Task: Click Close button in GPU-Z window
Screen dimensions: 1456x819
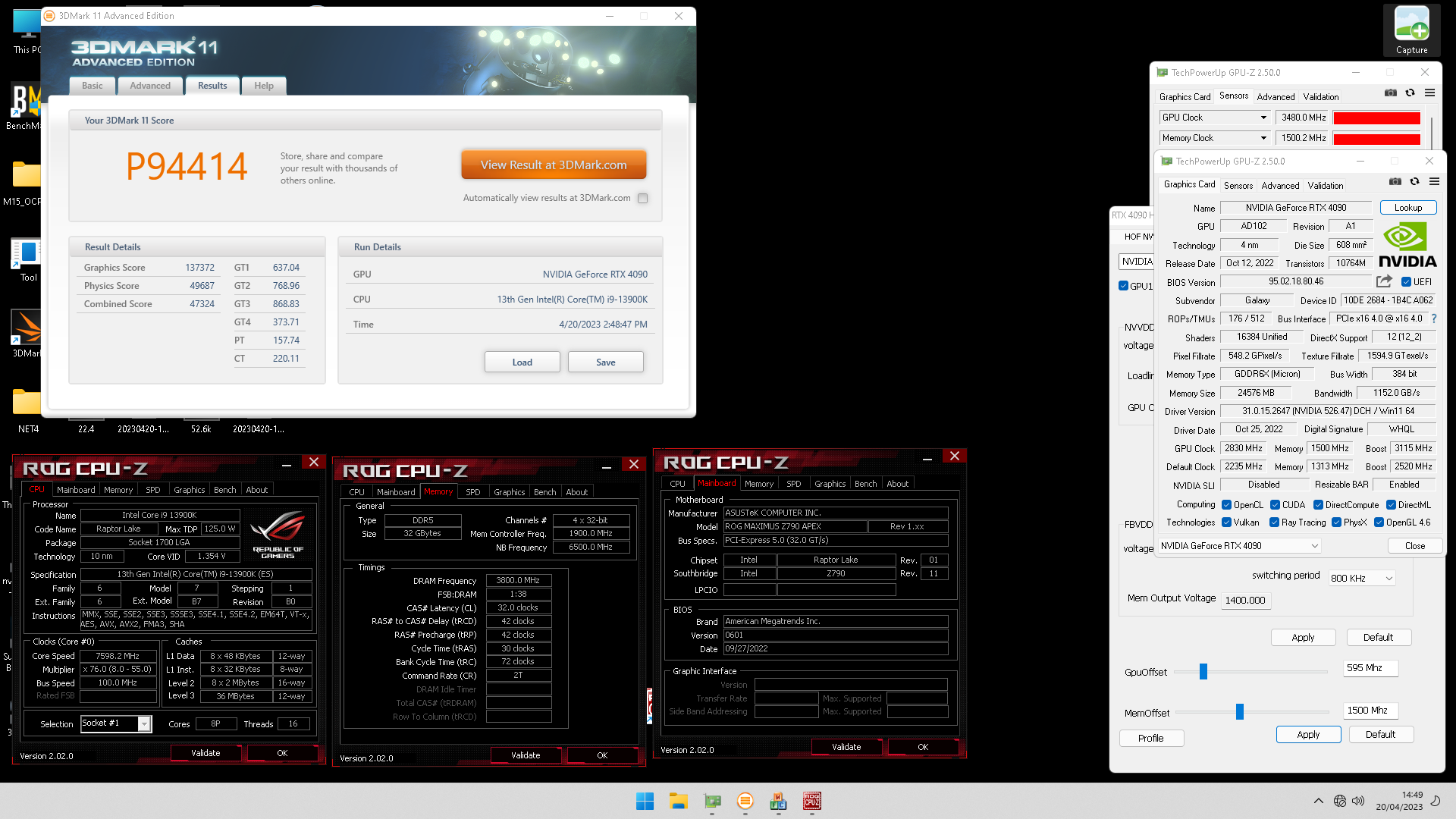Action: click(x=1414, y=545)
